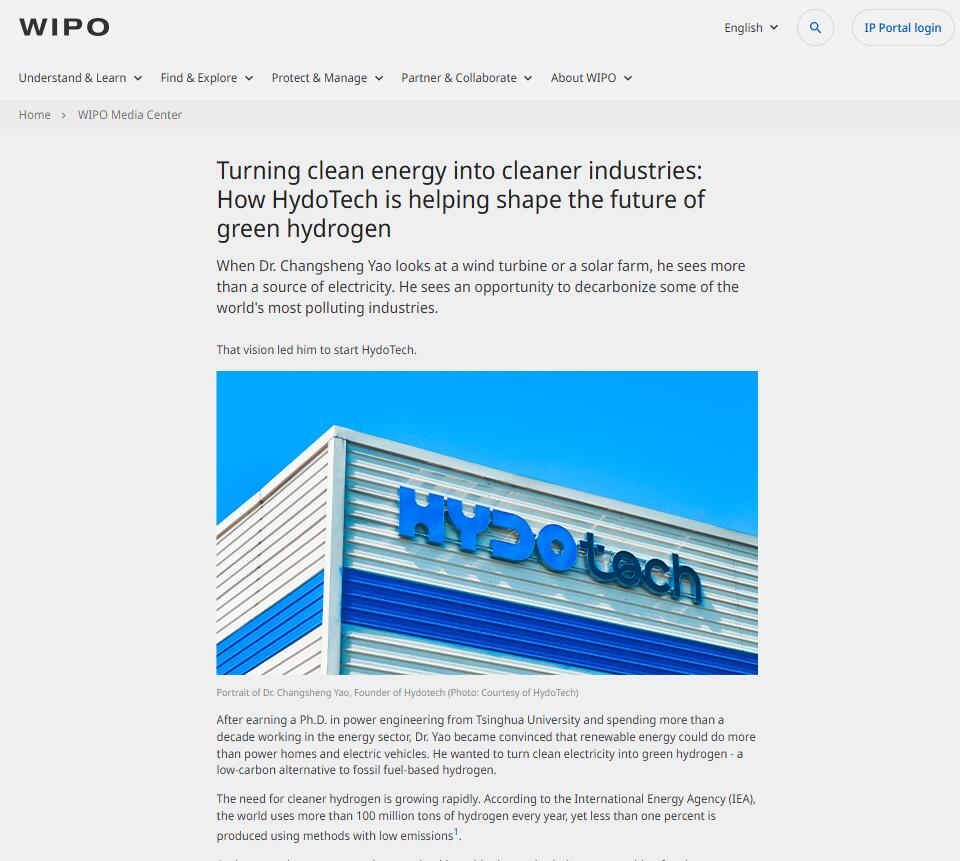Click the photo caption about Dr. Changsheng Yao

pos(397,693)
